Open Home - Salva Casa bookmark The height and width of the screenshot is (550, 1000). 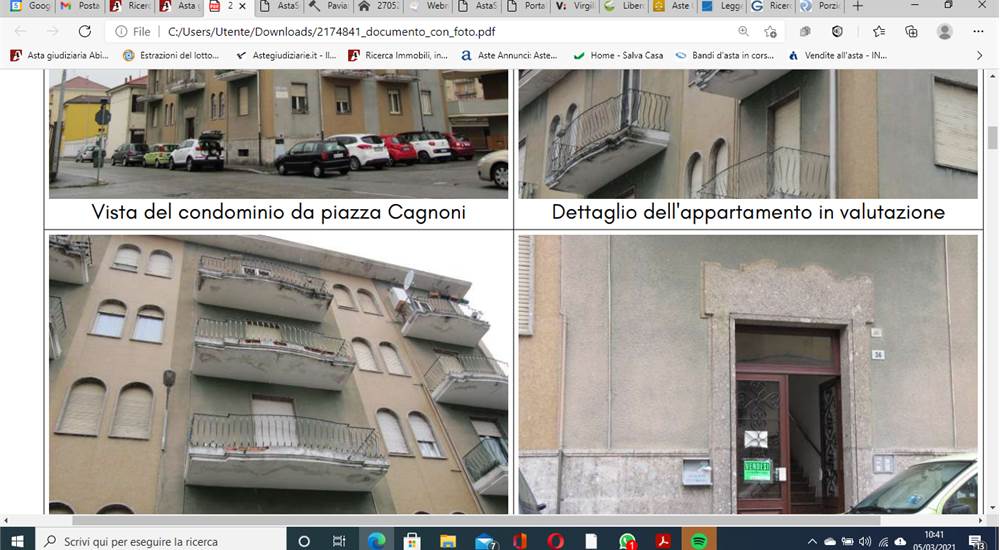618,56
